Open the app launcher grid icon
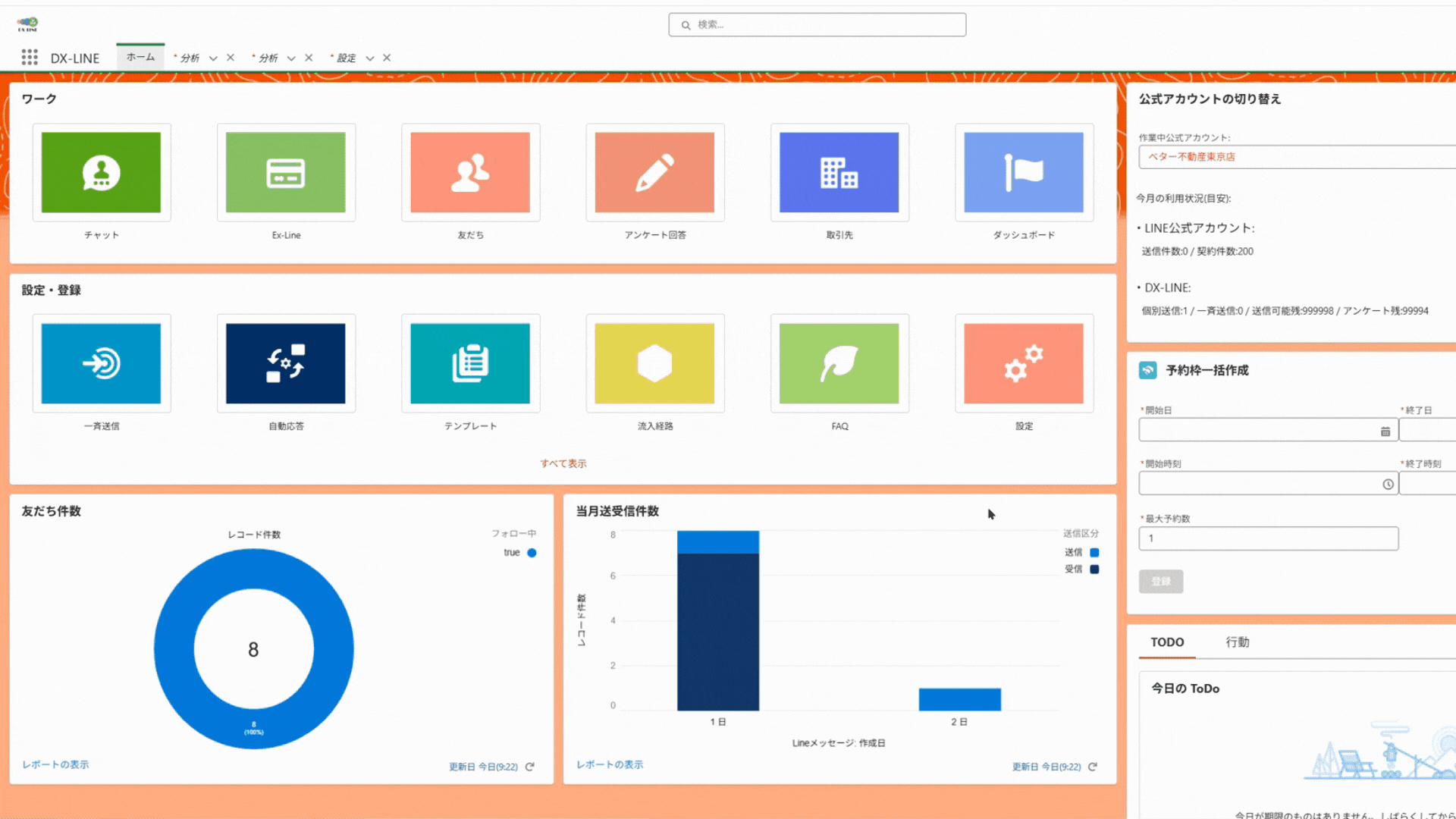The width and height of the screenshot is (1456, 819). (x=30, y=58)
